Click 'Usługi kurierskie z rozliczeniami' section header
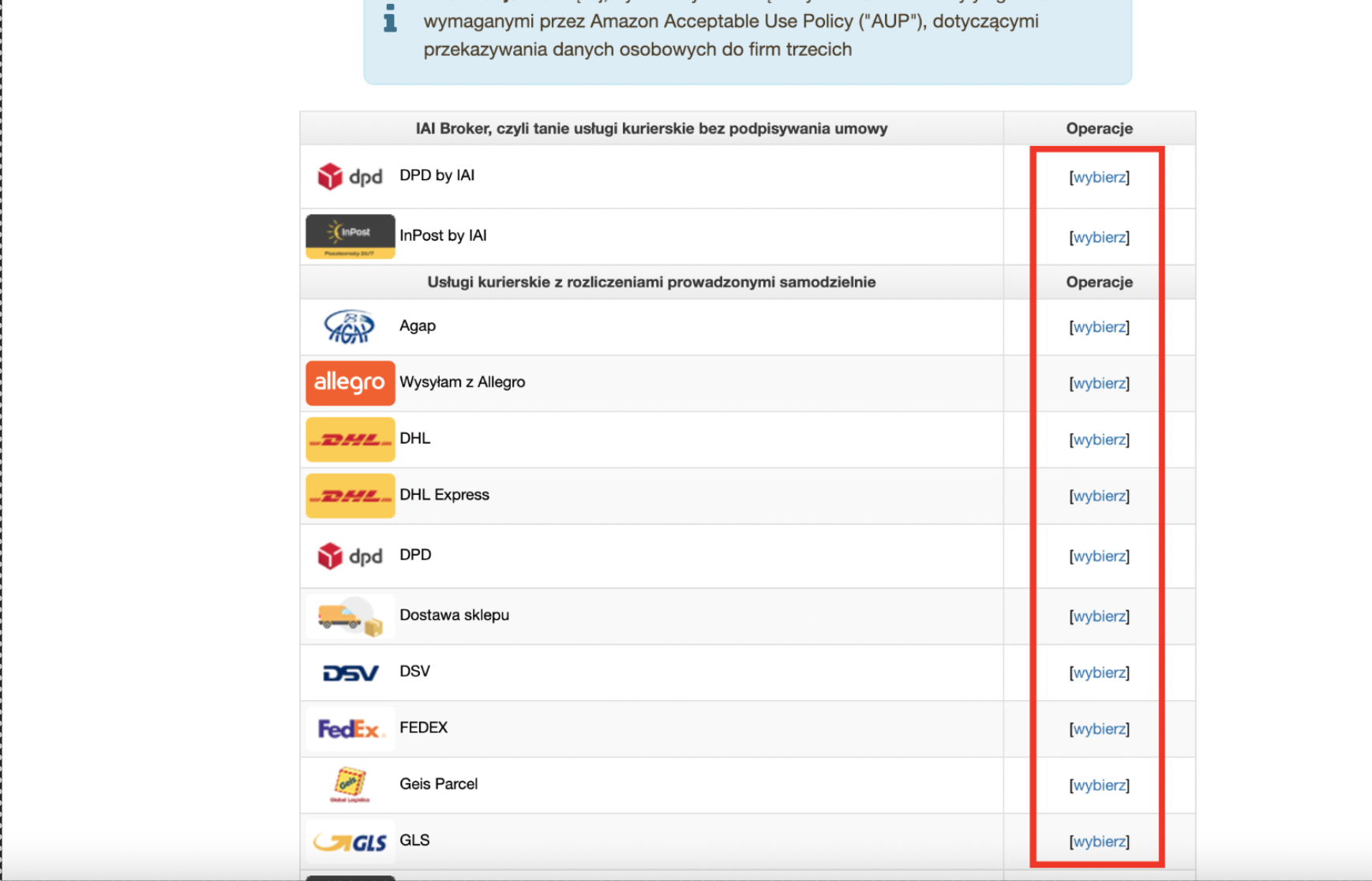Image resolution: width=1372 pixels, height=881 pixels. point(651,282)
